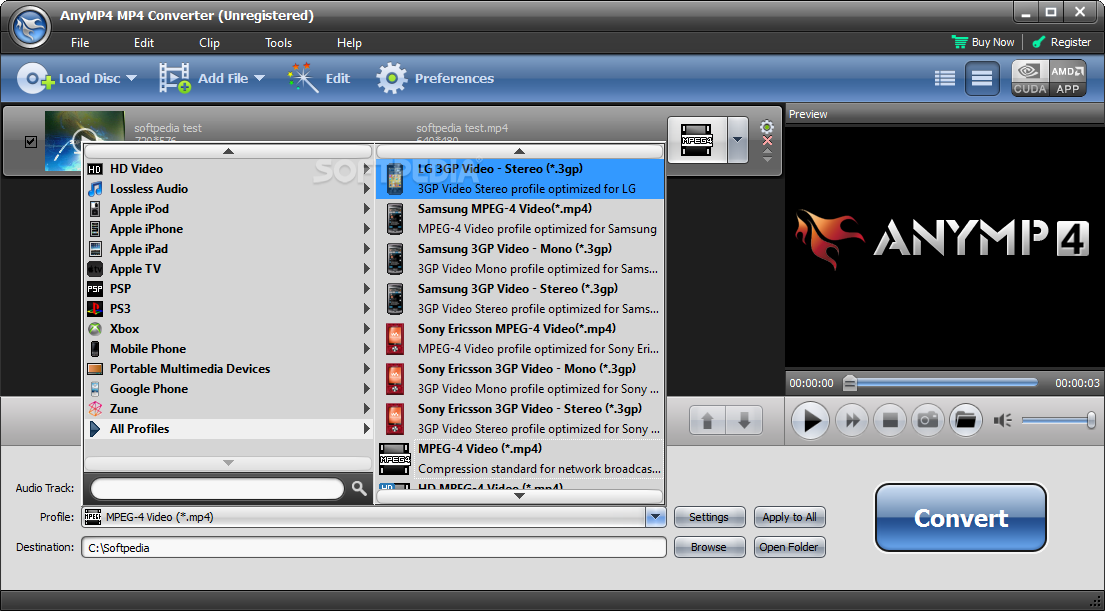Open the Profile combo box arrow
Viewport: 1105px width, 611px height.
click(655, 517)
